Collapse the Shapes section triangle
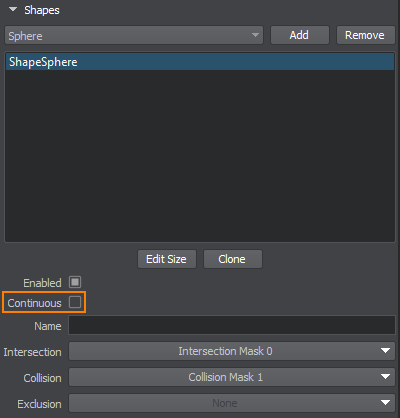The width and height of the screenshot is (400, 418). (x=13, y=9)
